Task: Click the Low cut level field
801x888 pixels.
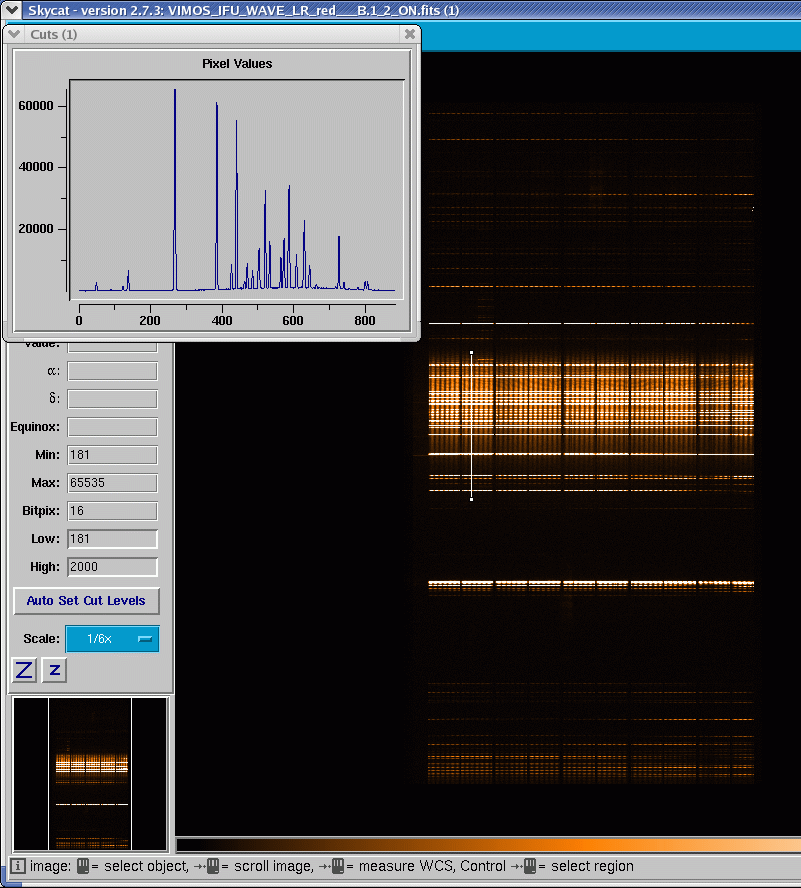Action: click(112, 539)
